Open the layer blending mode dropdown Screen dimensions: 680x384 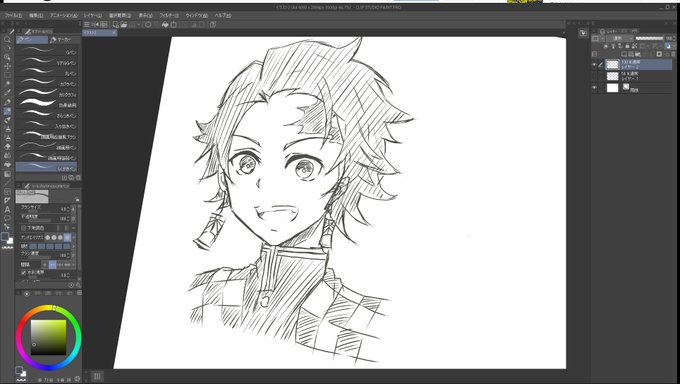click(x=620, y=38)
